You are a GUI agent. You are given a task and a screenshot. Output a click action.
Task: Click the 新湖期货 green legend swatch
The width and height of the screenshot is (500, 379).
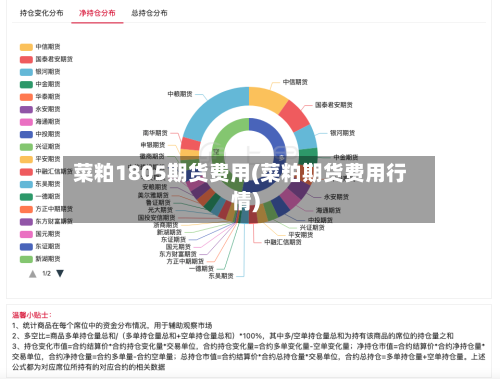coord(26,259)
